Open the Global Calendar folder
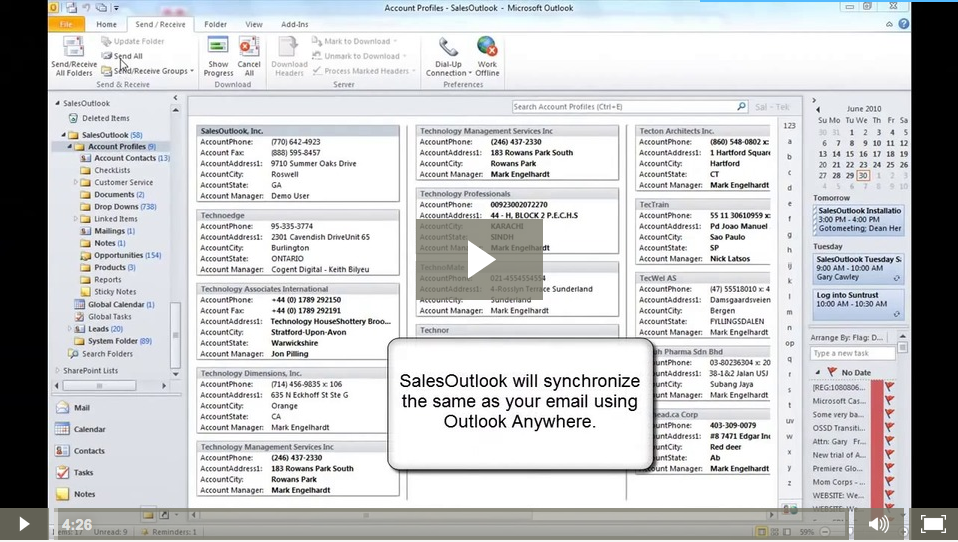The width and height of the screenshot is (958, 542). [x=120, y=304]
